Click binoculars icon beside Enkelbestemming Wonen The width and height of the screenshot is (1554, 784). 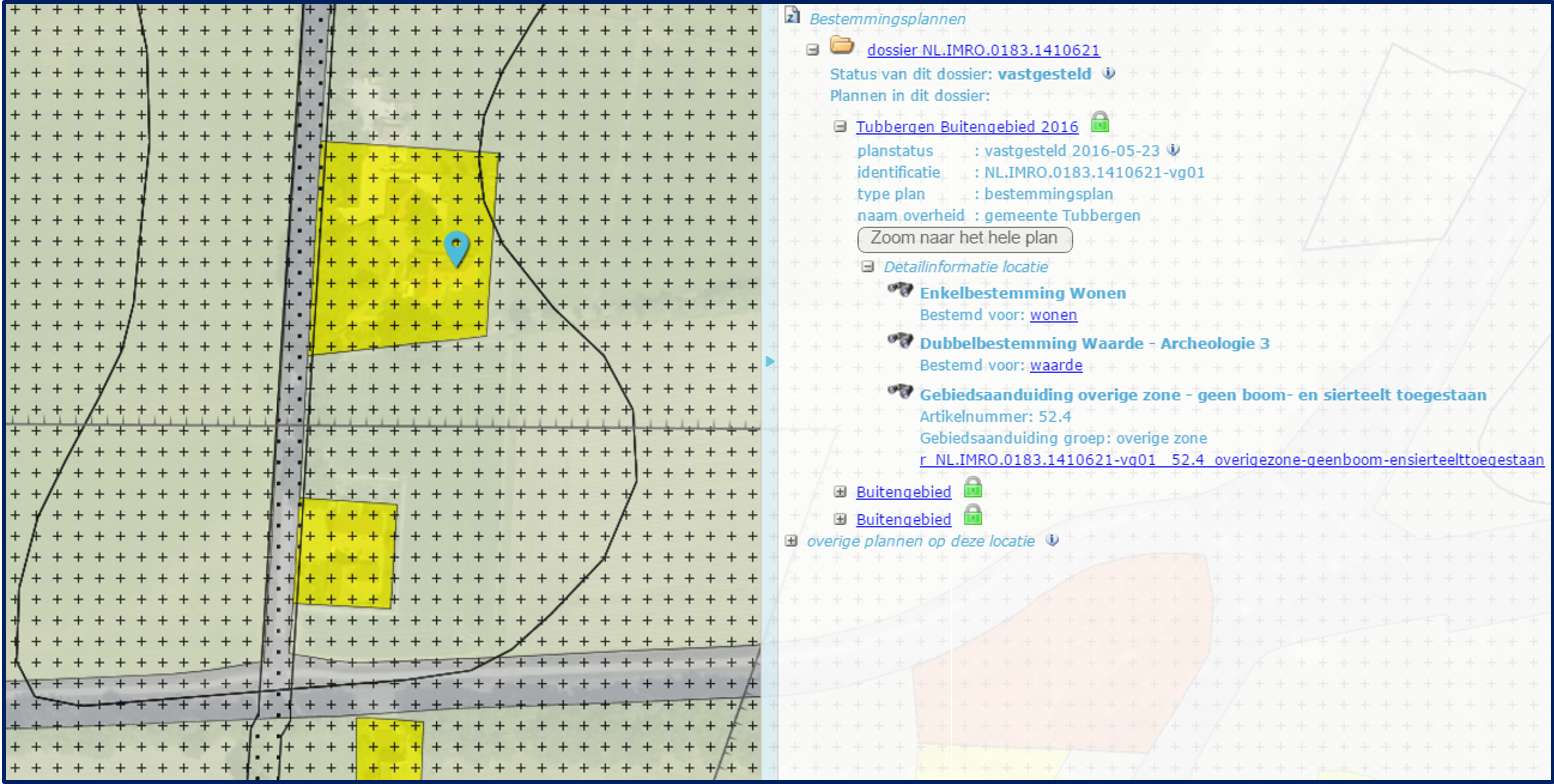[901, 289]
